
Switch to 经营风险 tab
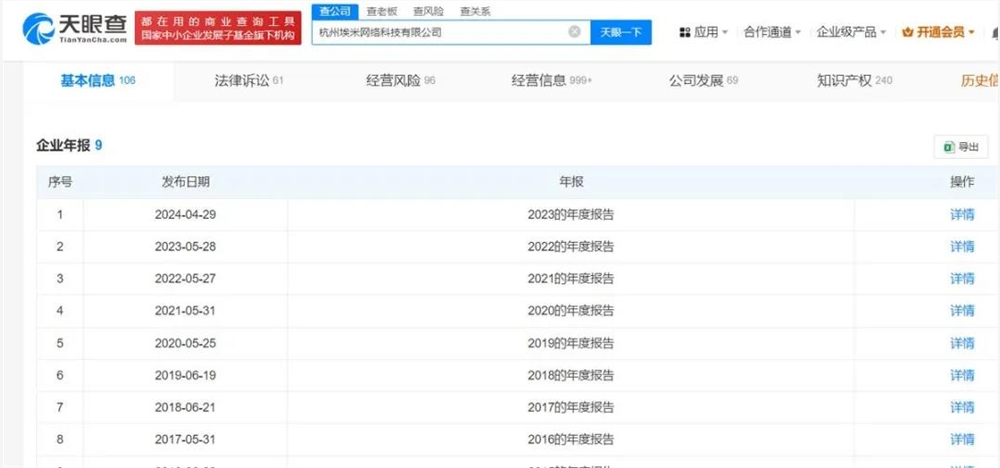401,80
